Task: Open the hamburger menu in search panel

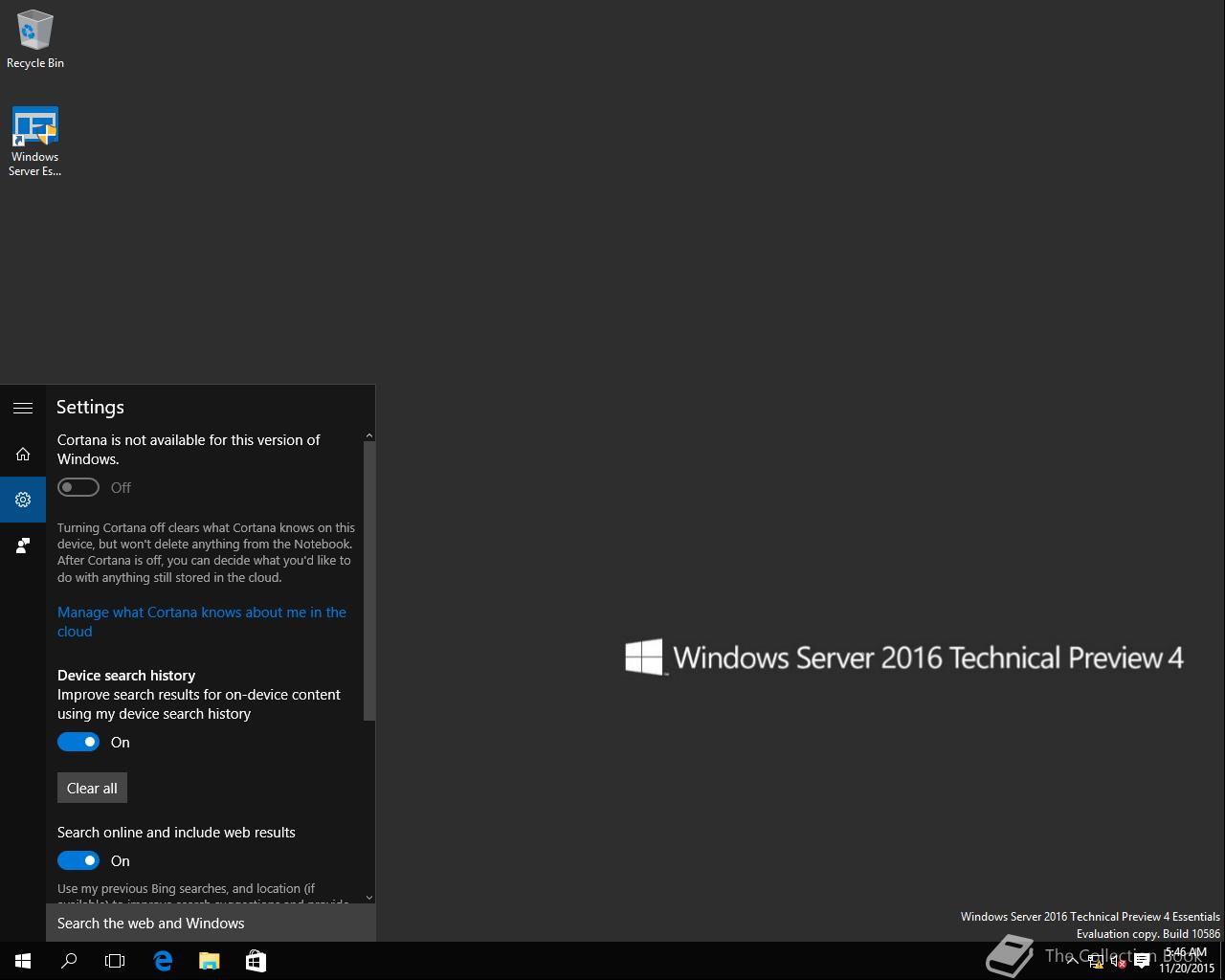Action: (x=23, y=408)
